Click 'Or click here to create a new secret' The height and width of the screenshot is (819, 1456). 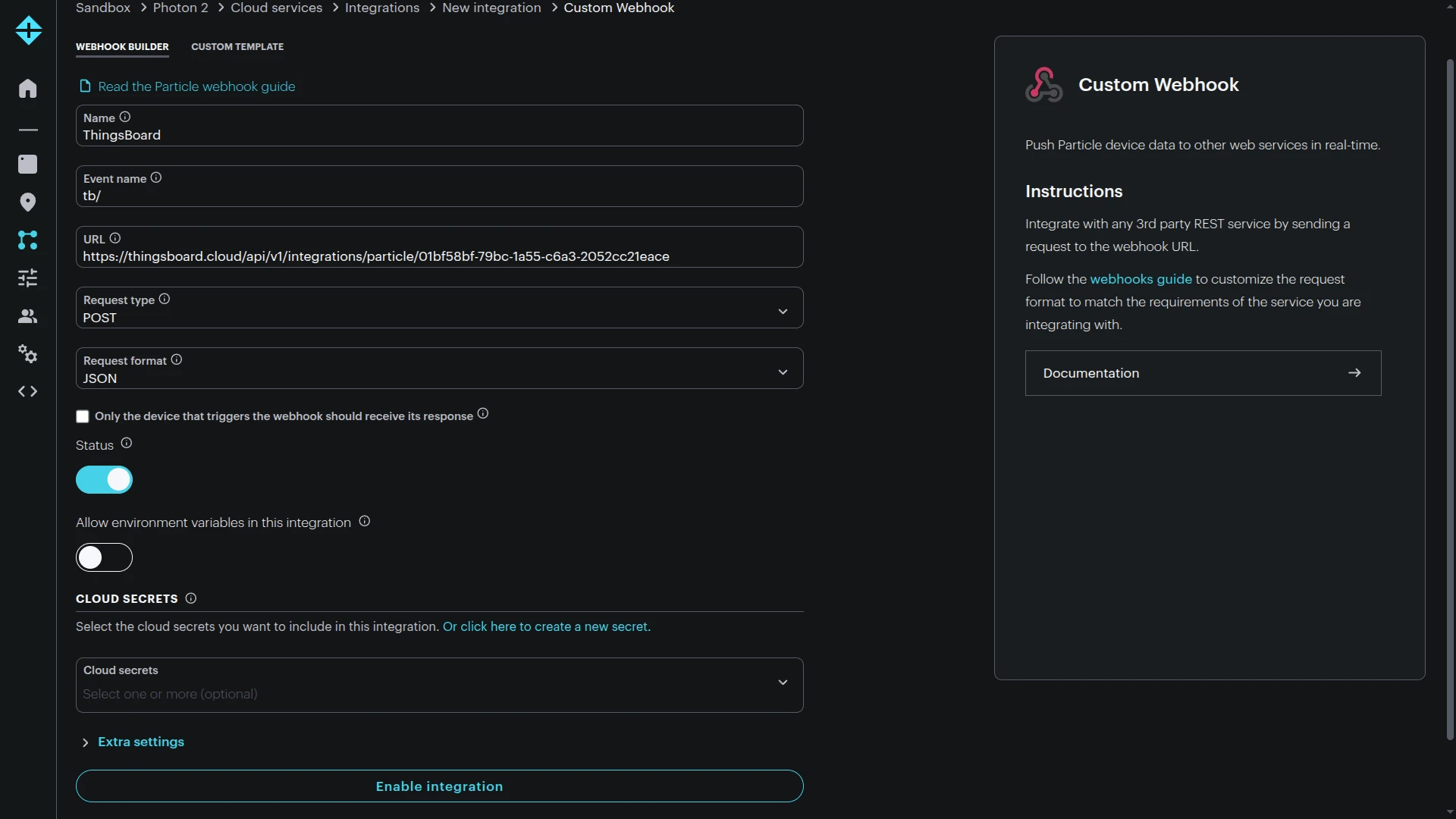(x=547, y=626)
